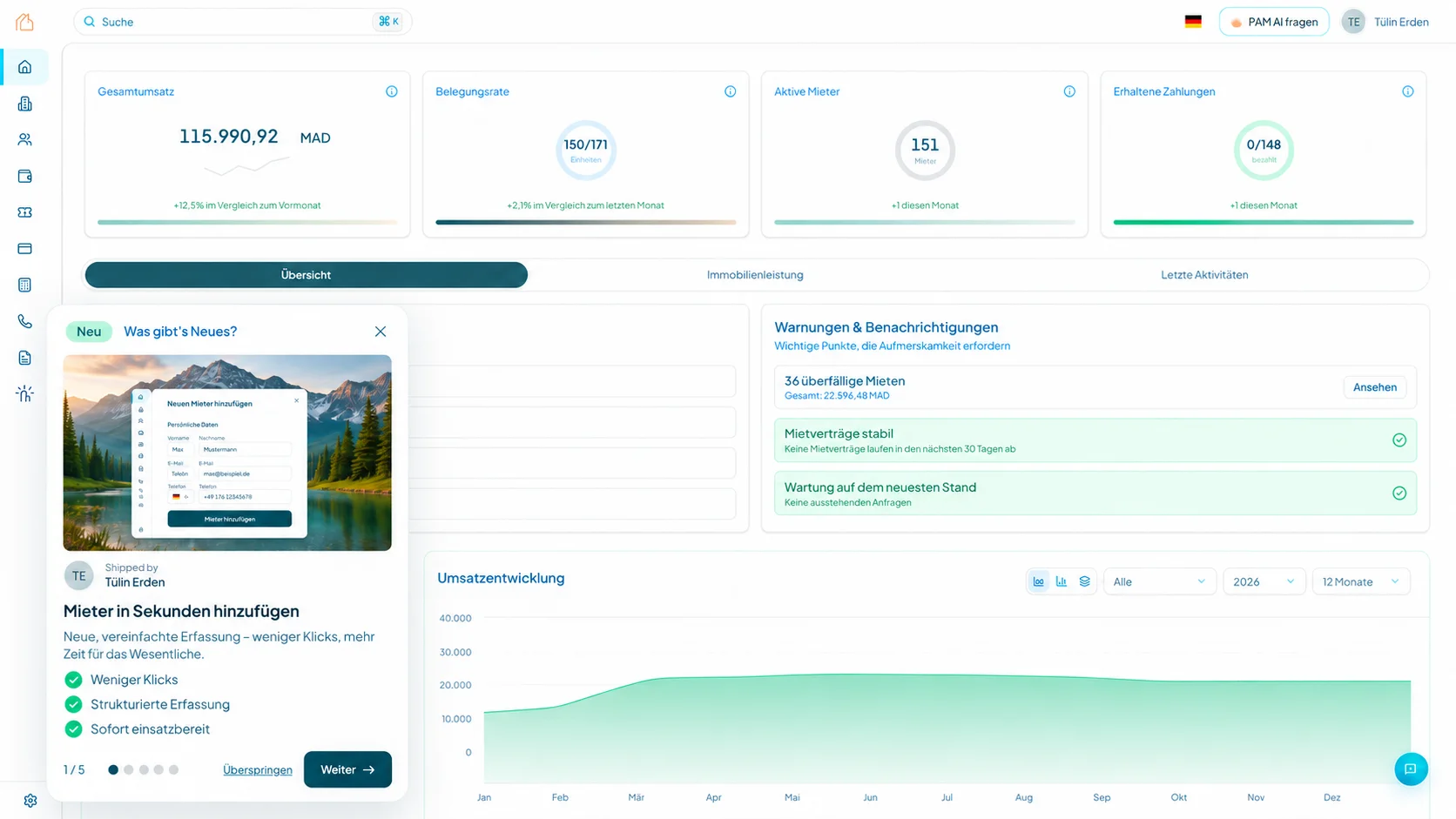The width and height of the screenshot is (1456, 819).
Task: Click the Mieter hinzufügen preview image
Action: pyautogui.click(x=227, y=453)
